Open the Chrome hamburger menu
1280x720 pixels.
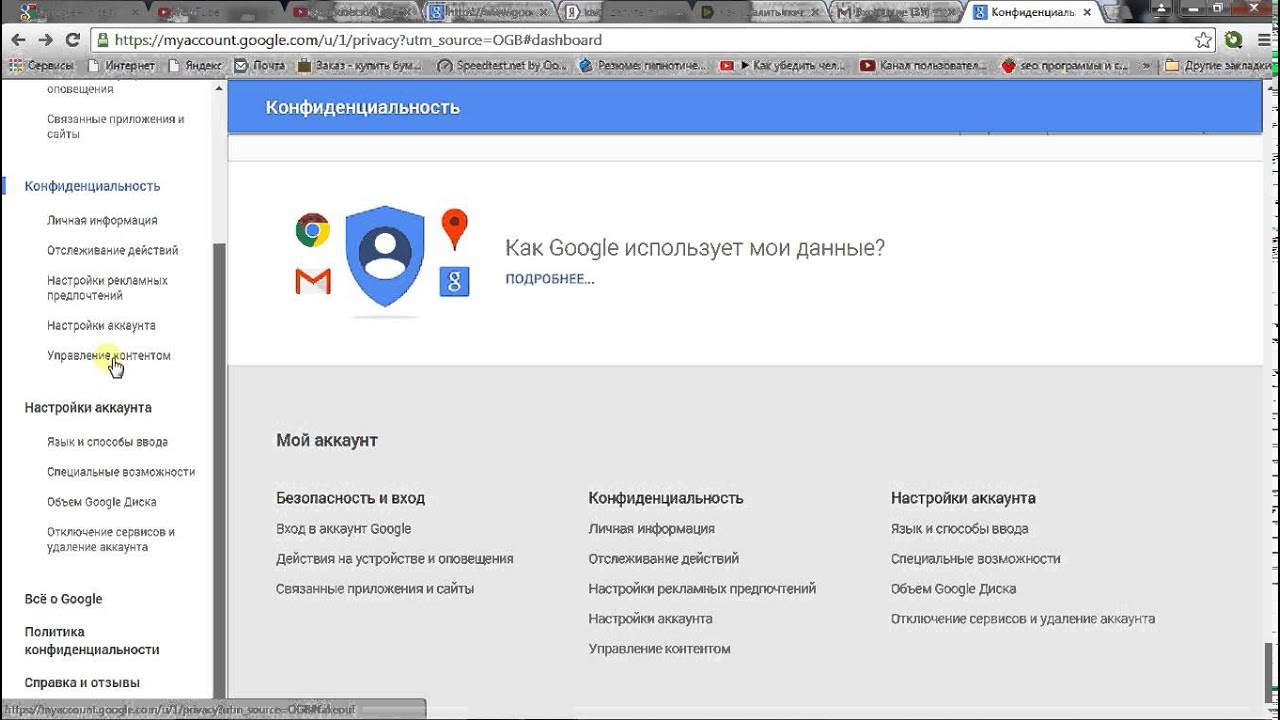pyautogui.click(x=1263, y=40)
